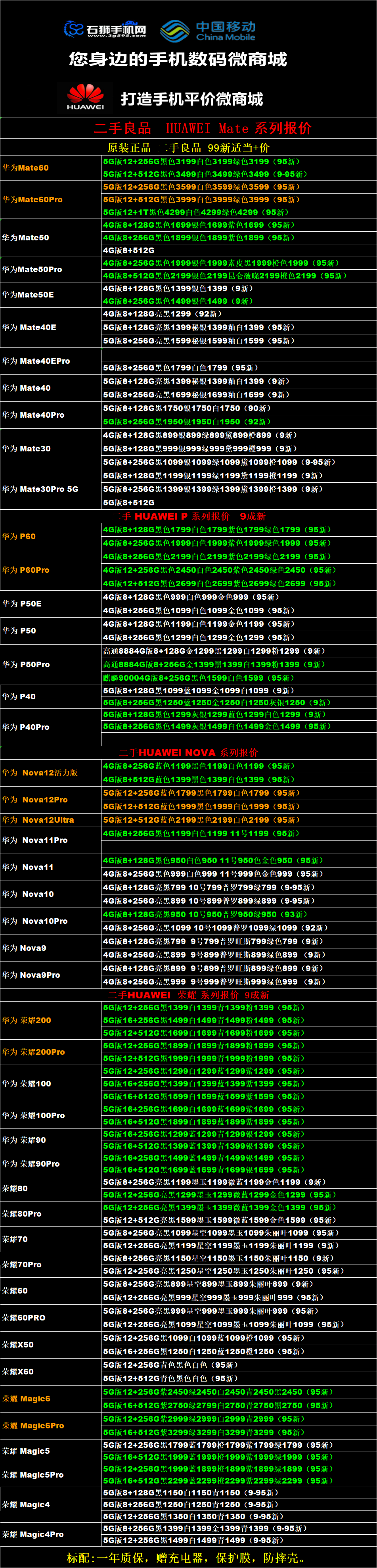This screenshot has width=377, height=1568.
Task: Click the P60Pro 4G版12+512G 2699 price row
Action: point(238,584)
